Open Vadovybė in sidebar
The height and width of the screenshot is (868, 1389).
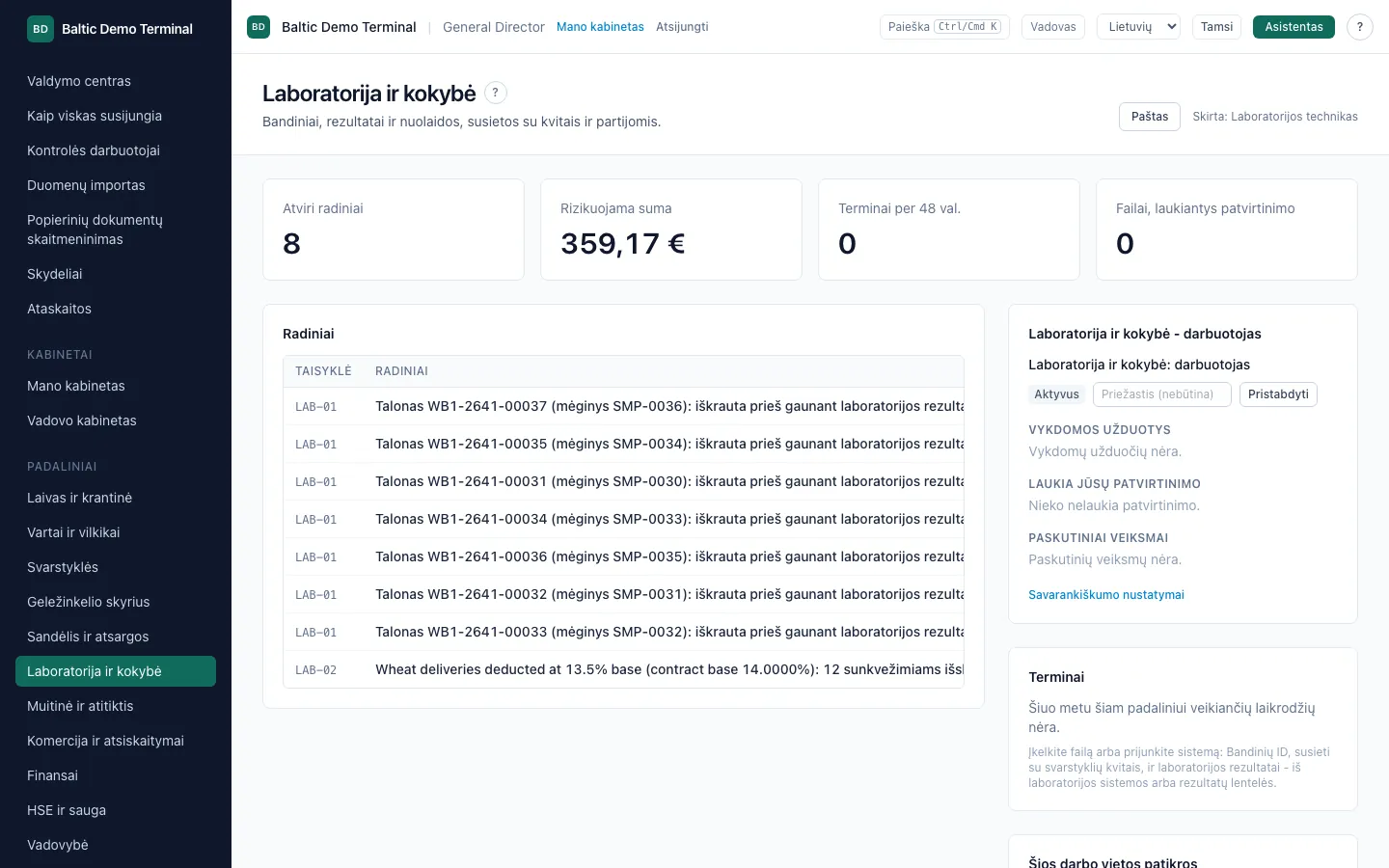(x=116, y=845)
